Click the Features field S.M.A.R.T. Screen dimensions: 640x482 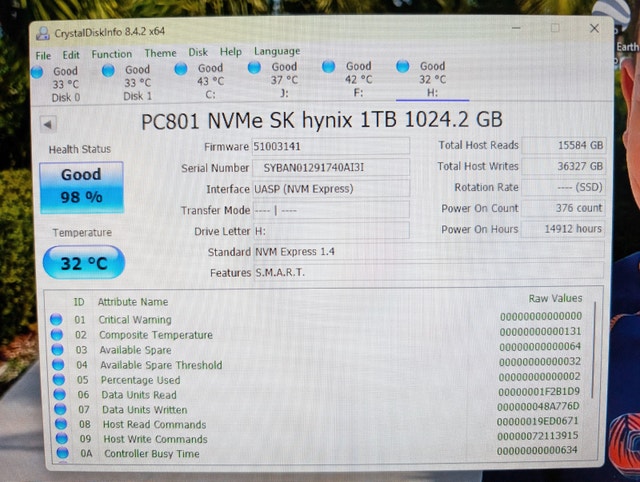(x=429, y=272)
